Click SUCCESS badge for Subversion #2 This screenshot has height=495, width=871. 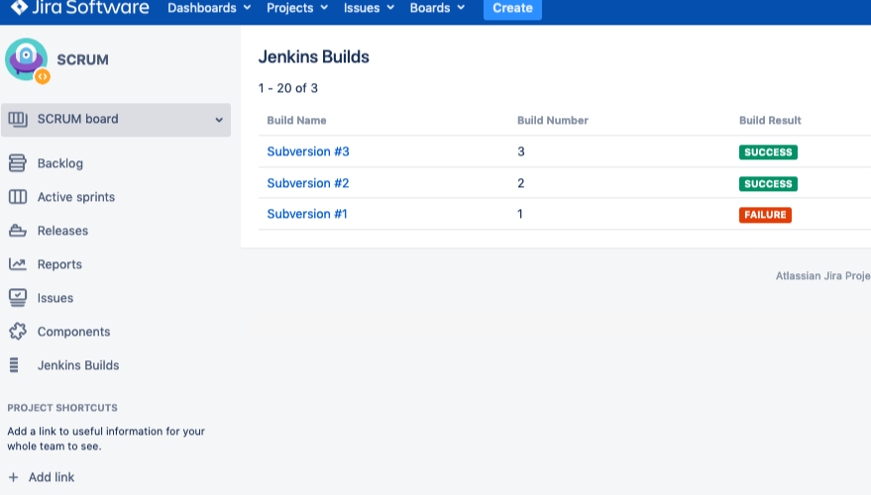coord(768,184)
